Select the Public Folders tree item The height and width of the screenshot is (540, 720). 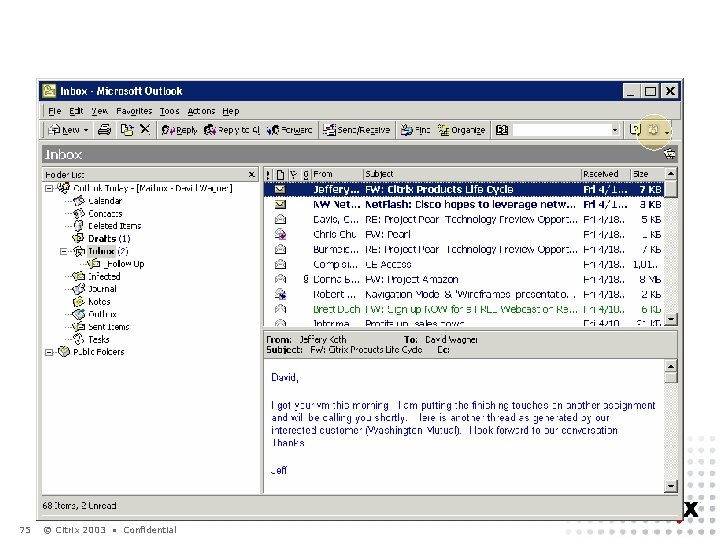[x=98, y=352]
